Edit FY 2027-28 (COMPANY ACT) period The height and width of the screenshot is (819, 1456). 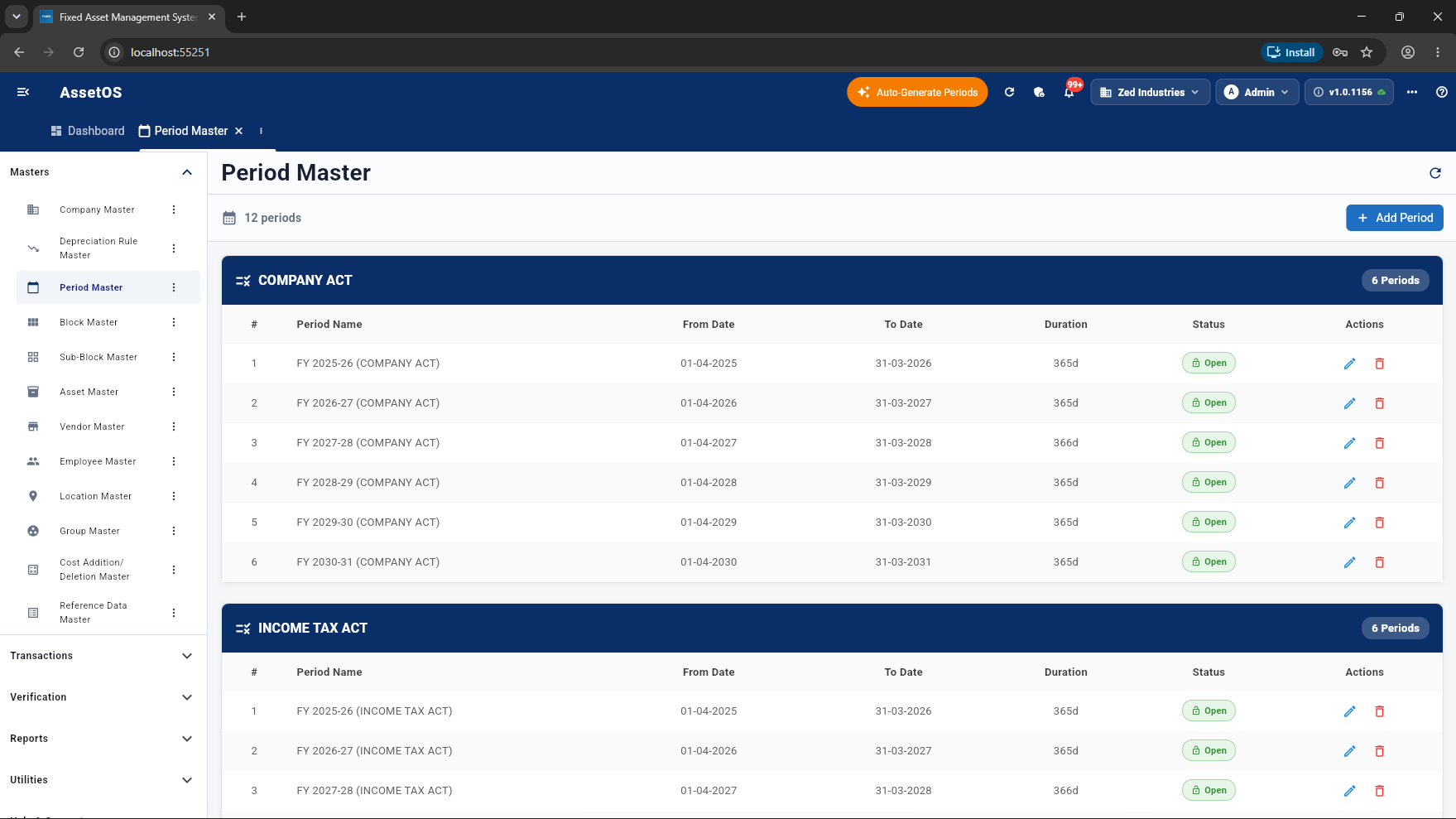[x=1349, y=443]
